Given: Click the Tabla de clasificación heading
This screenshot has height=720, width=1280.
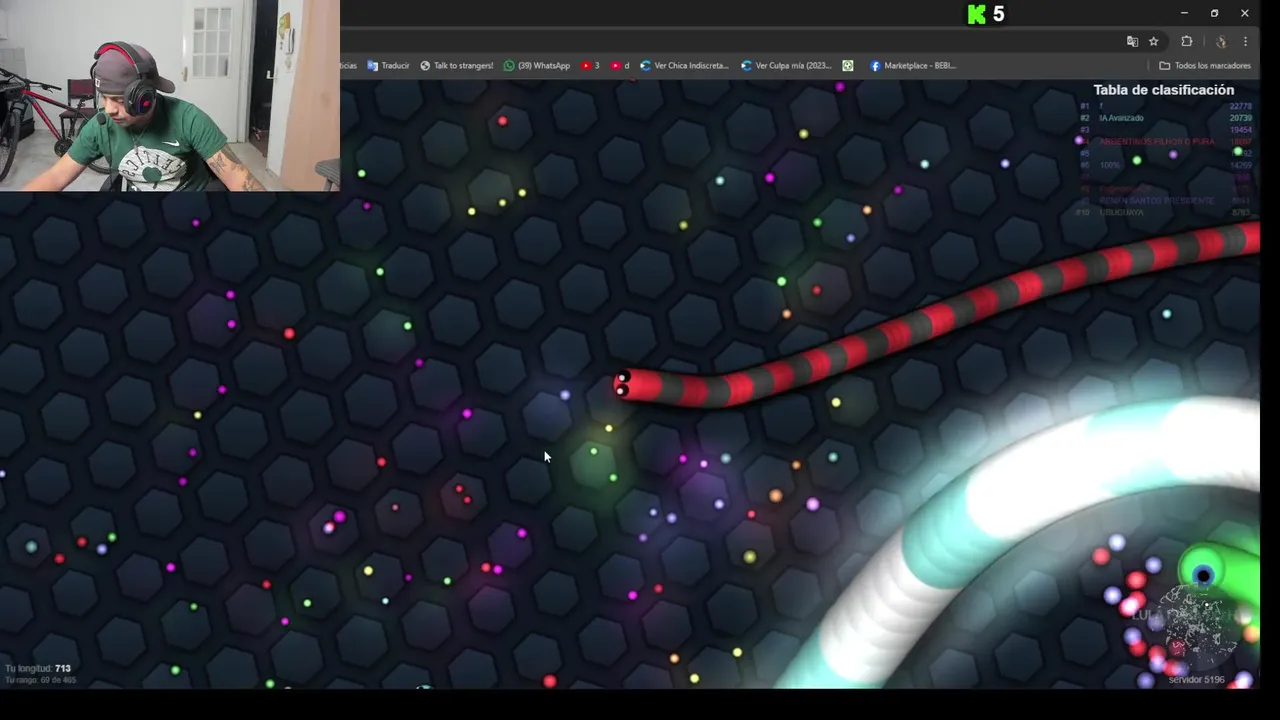Looking at the screenshot, I should (x=1163, y=90).
